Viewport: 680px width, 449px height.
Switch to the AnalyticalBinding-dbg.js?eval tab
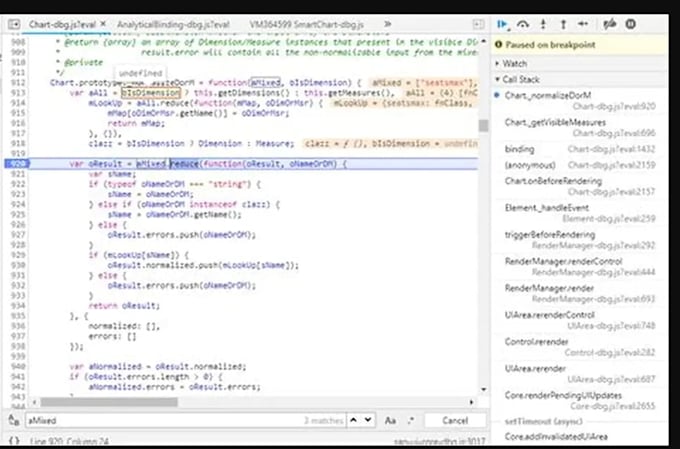point(173,24)
